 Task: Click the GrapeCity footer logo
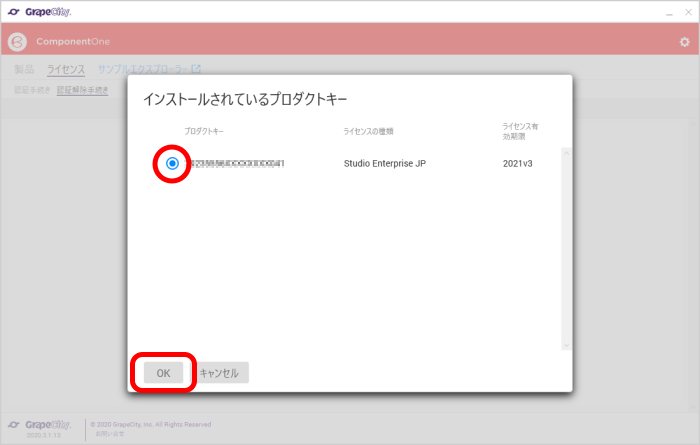(39, 424)
